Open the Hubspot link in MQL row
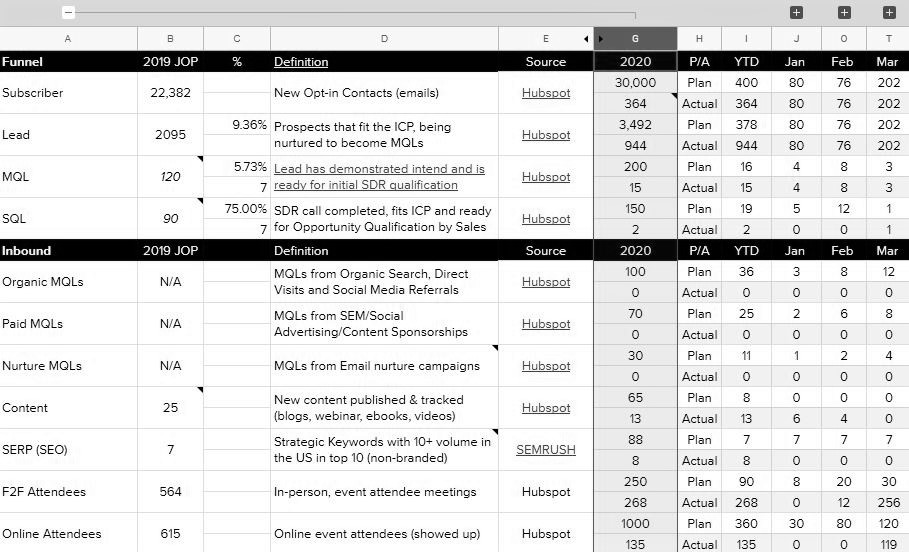Screen dimensions: 909x552 (546, 177)
